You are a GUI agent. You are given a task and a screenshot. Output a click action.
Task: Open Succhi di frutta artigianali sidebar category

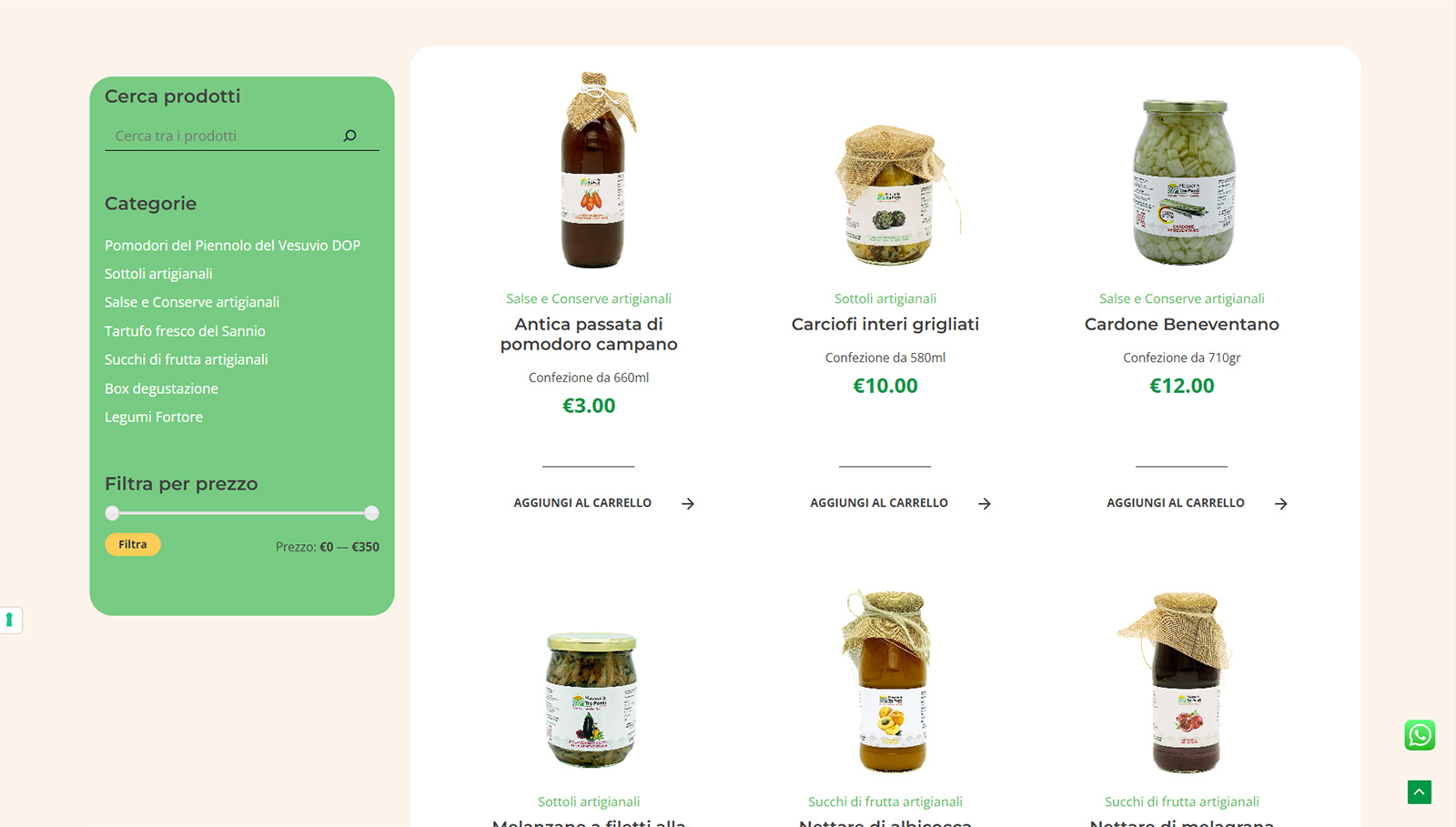186,359
